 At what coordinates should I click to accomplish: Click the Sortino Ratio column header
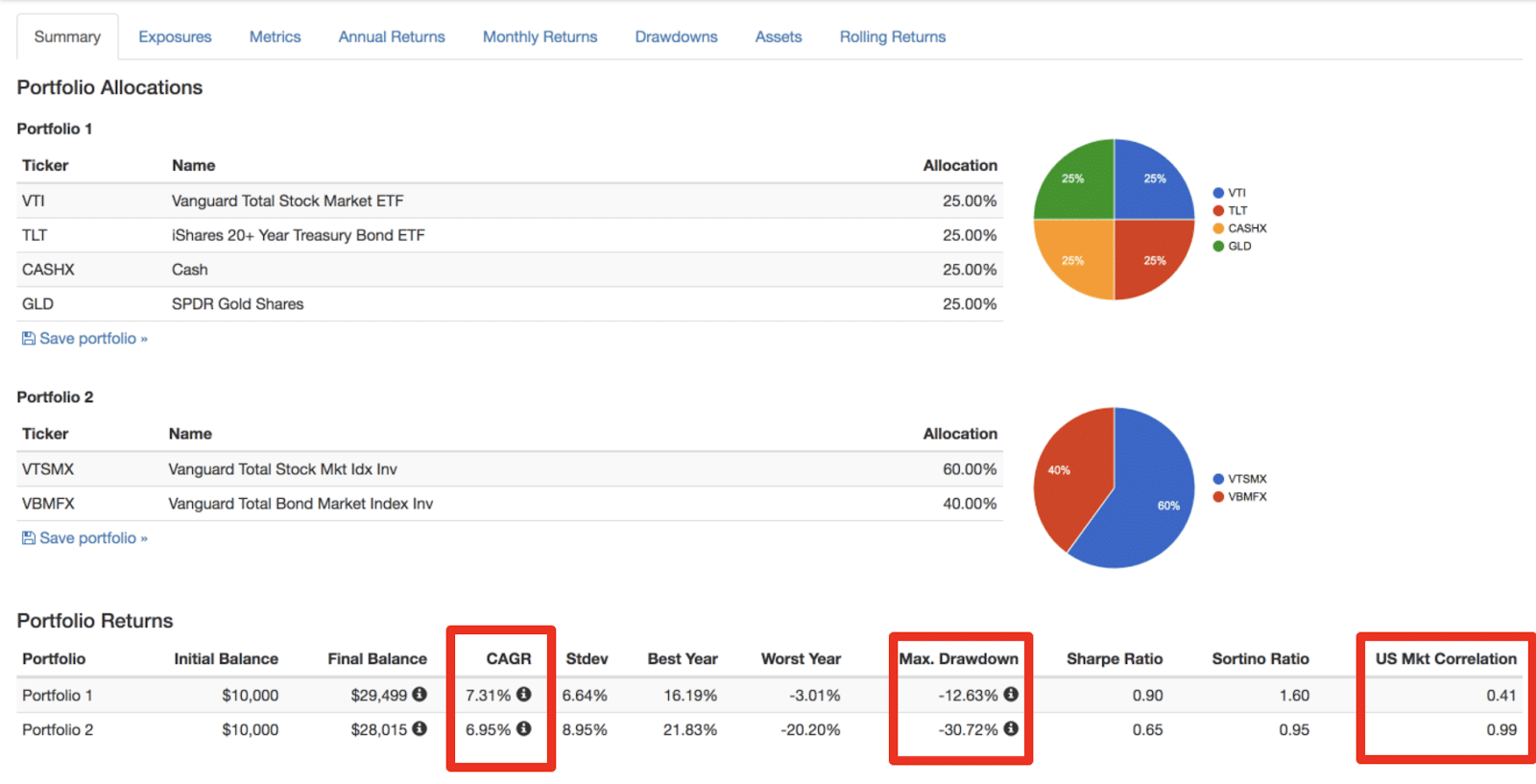point(1260,658)
